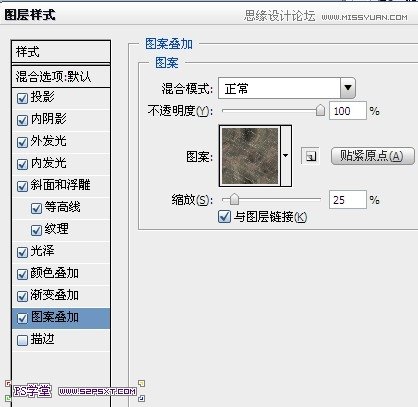Uncheck the 投影 drop shadow checkbox
Image resolution: width=418 pixels, height=407 pixels.
pos(22,98)
